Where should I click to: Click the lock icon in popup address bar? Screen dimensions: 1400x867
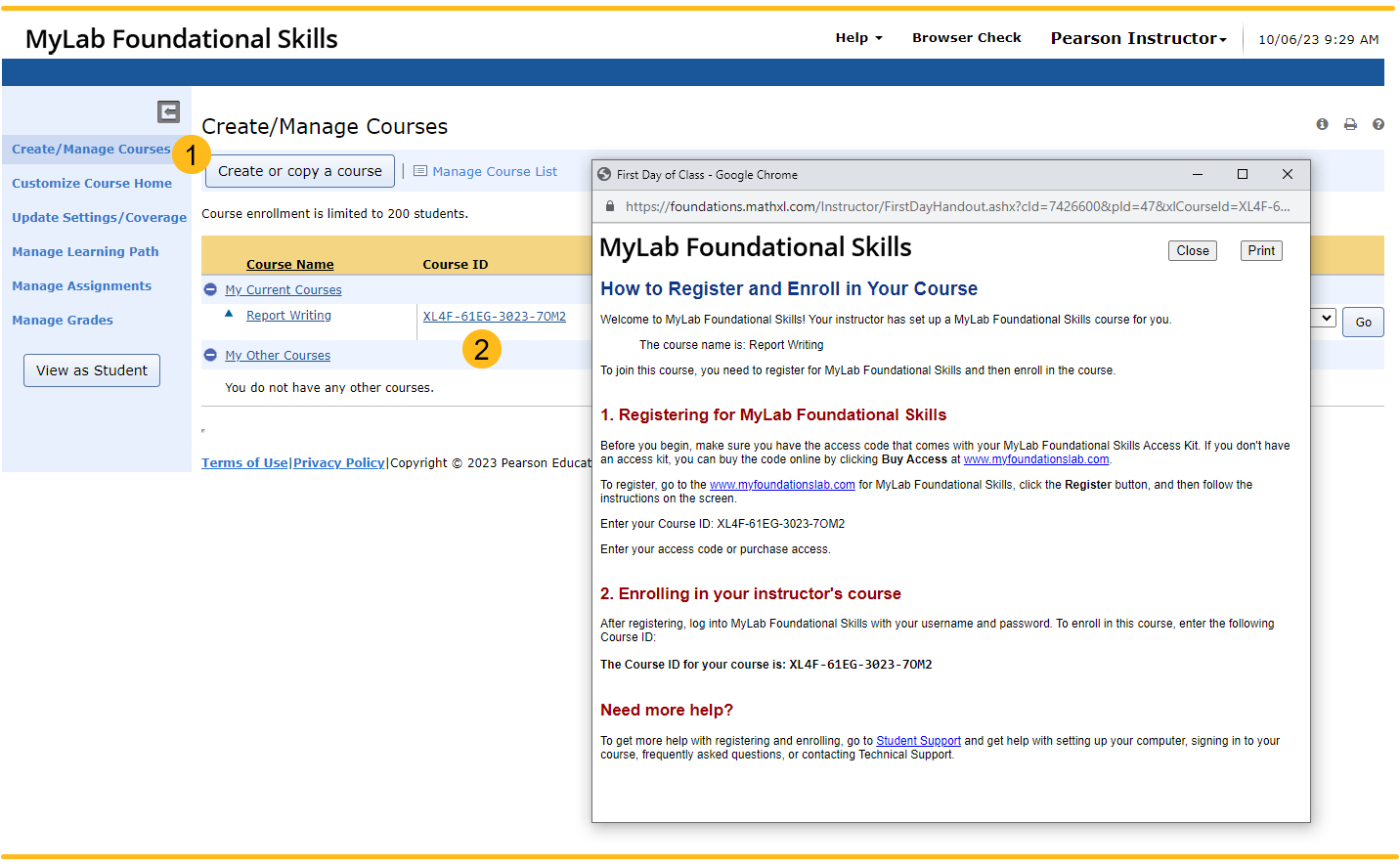(610, 206)
